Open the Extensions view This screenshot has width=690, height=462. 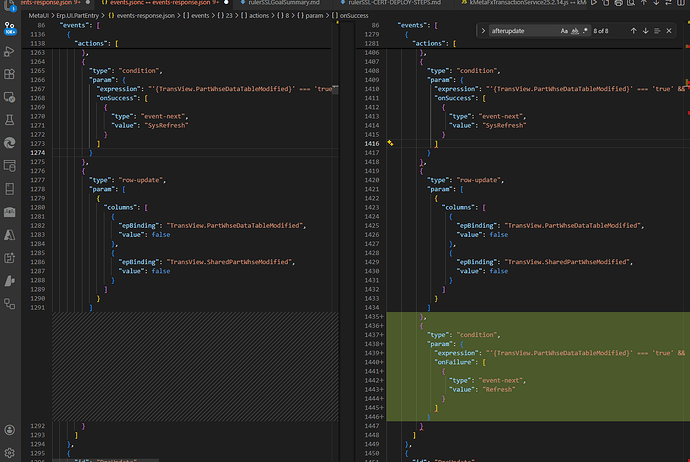10,74
